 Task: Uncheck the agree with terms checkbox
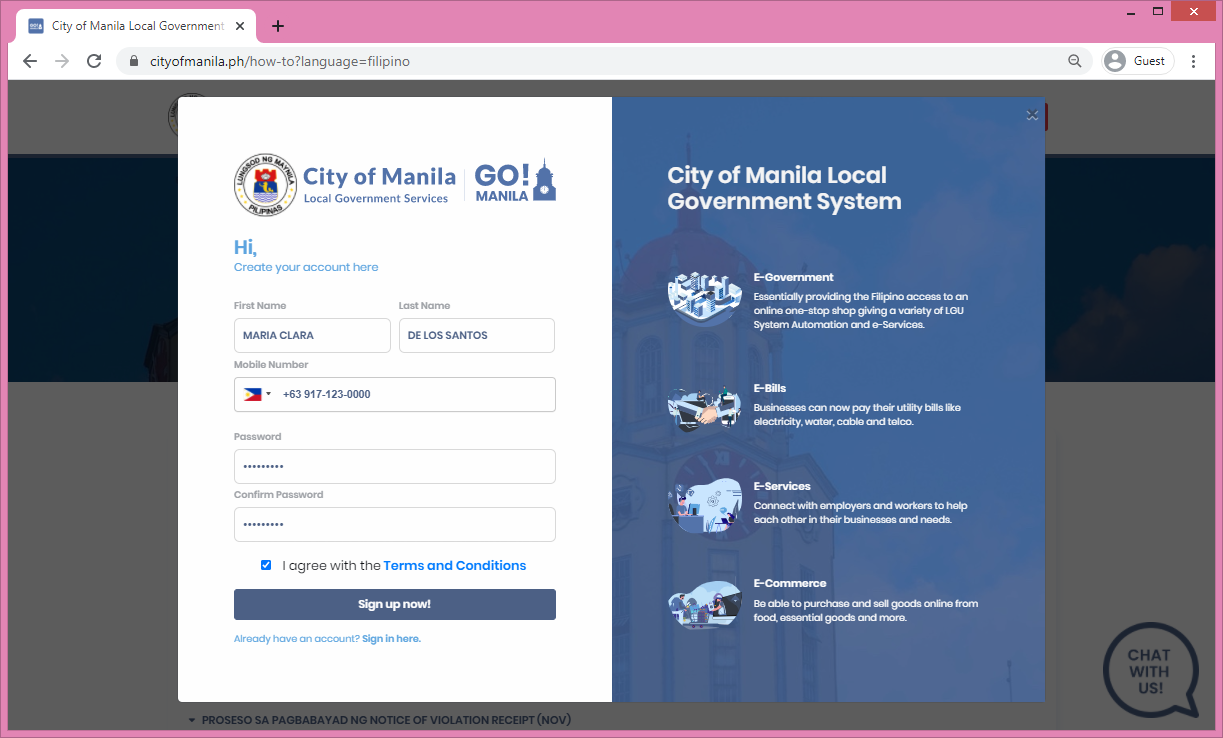pos(266,565)
